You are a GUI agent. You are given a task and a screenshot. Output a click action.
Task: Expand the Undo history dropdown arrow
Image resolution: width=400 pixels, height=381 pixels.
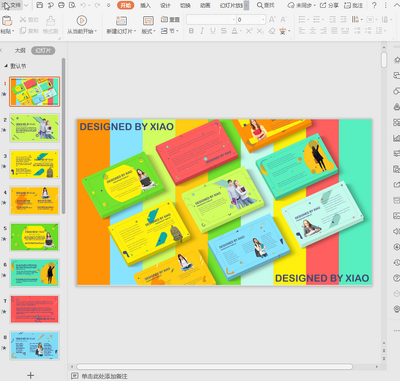coord(89,5)
